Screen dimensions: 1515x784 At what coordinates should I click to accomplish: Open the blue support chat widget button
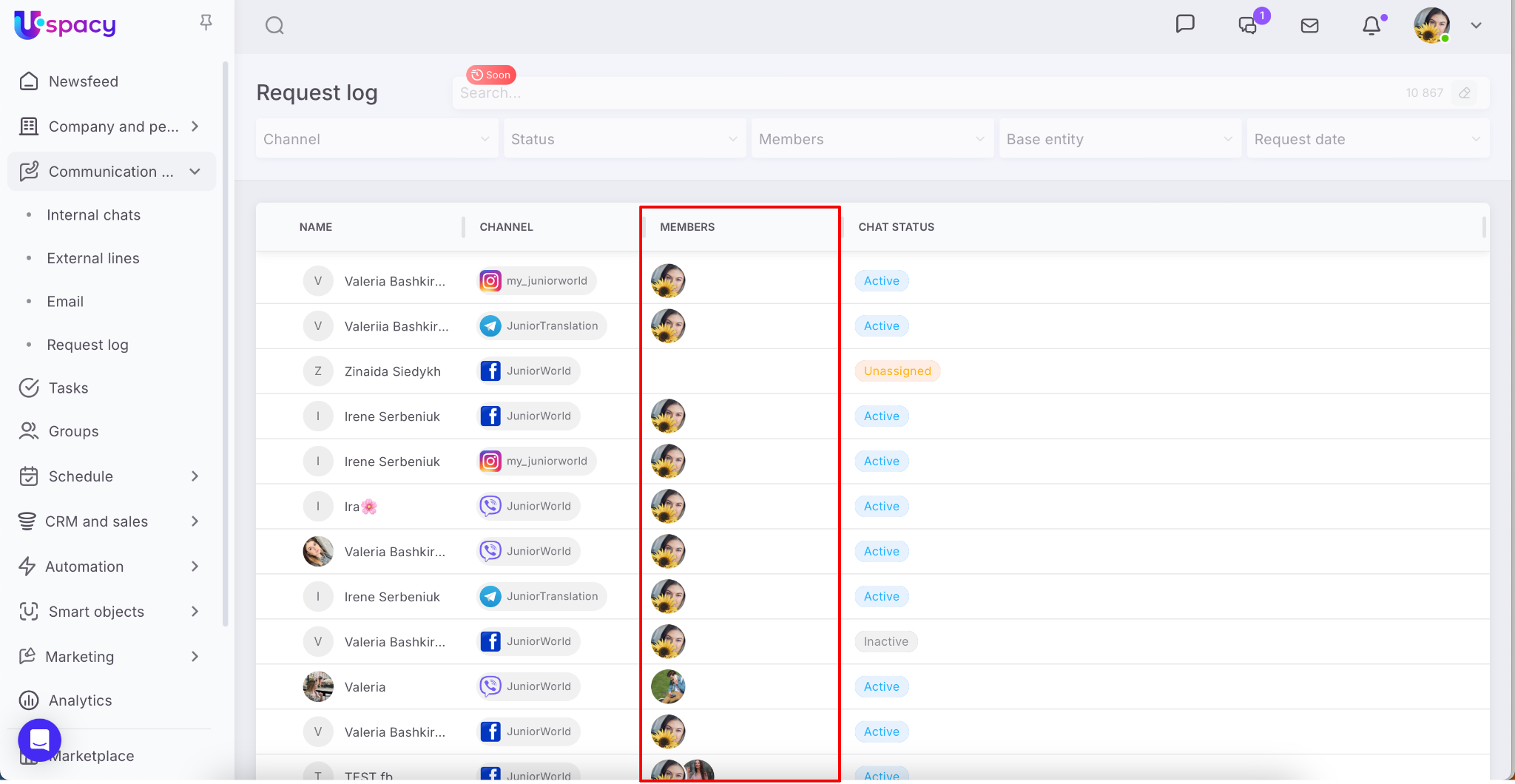40,740
